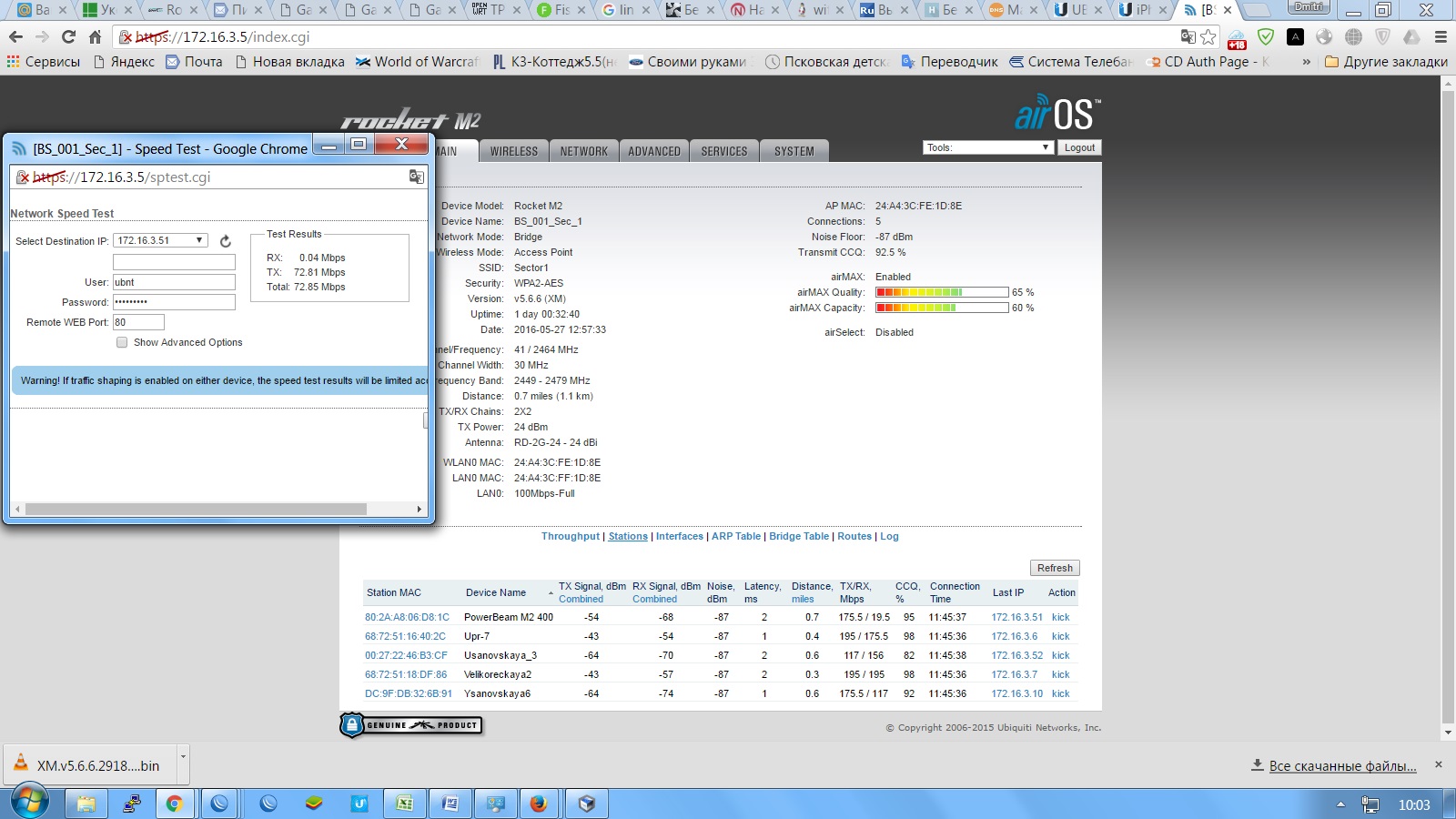1456x819 pixels.
Task: Open the Routes link
Action: pyautogui.click(x=854, y=536)
